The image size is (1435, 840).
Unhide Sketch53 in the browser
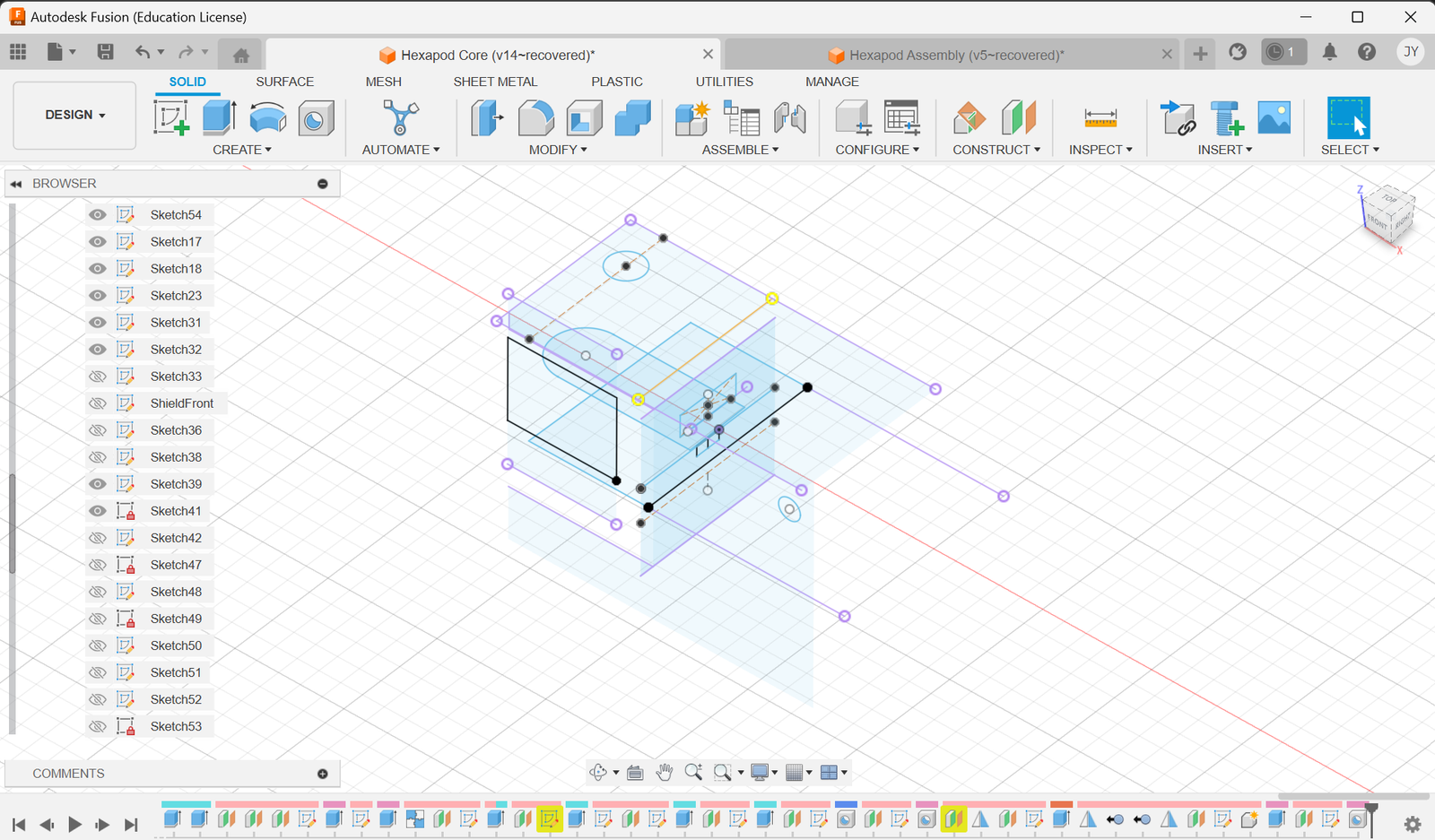coord(97,725)
